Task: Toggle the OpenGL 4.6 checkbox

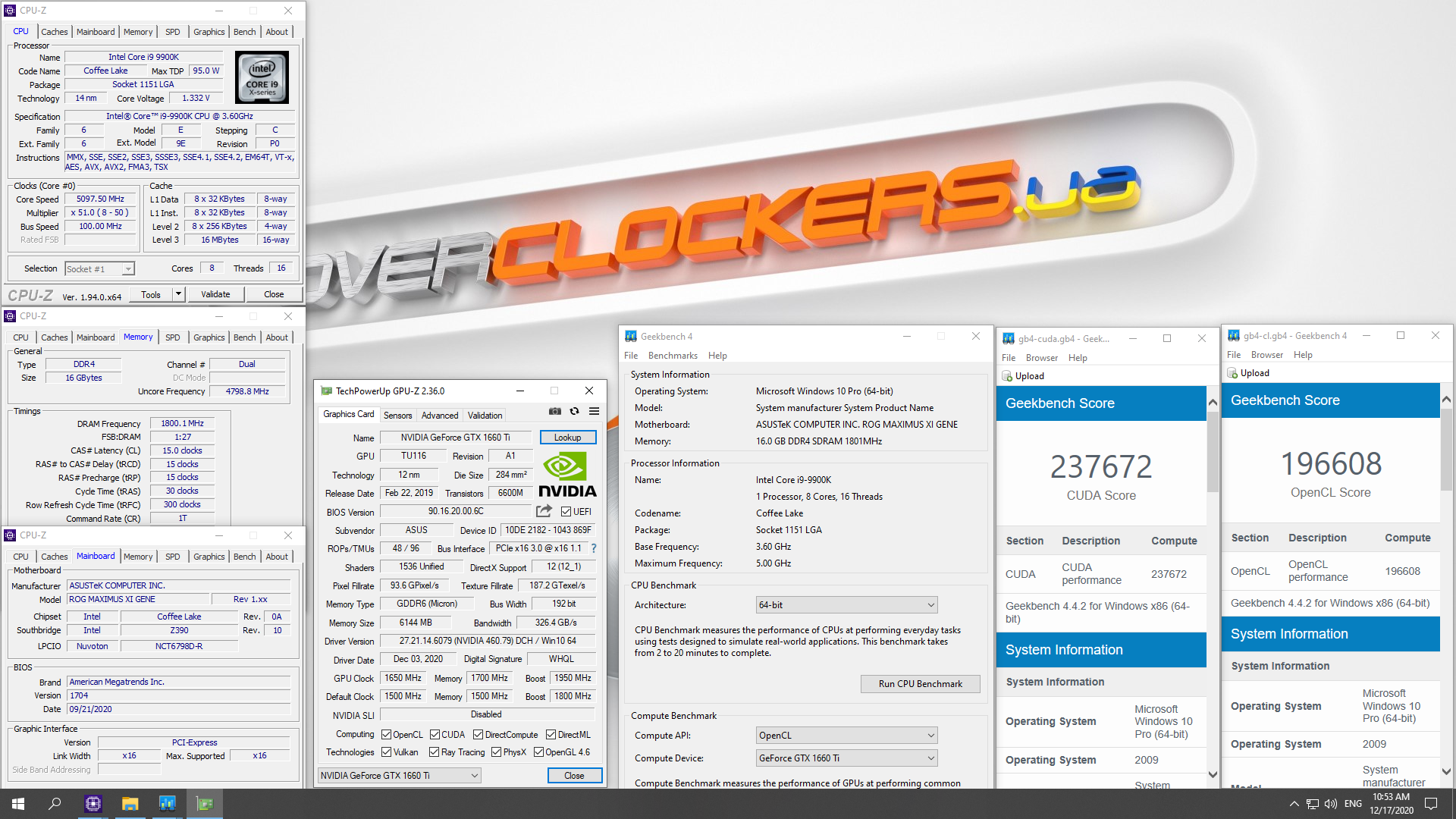Action: coord(538,752)
